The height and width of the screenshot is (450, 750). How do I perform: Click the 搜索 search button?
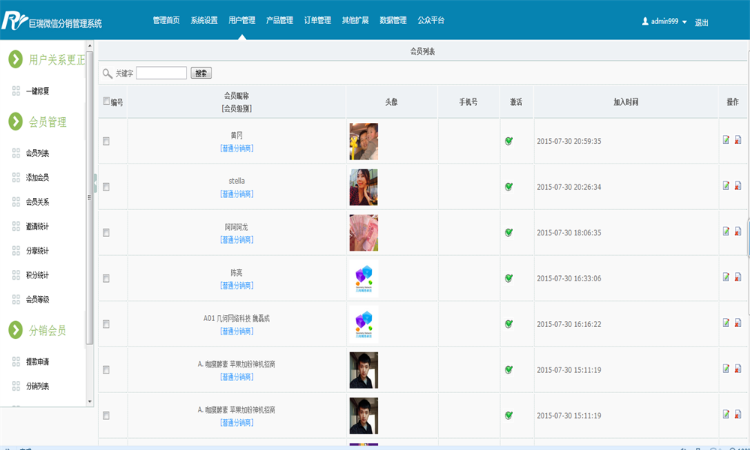[201, 73]
